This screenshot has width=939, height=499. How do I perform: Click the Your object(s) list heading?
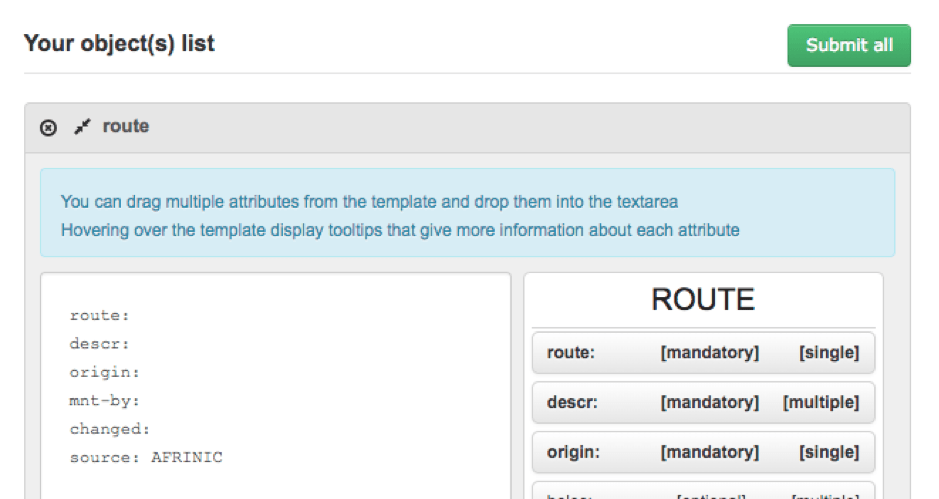119,43
